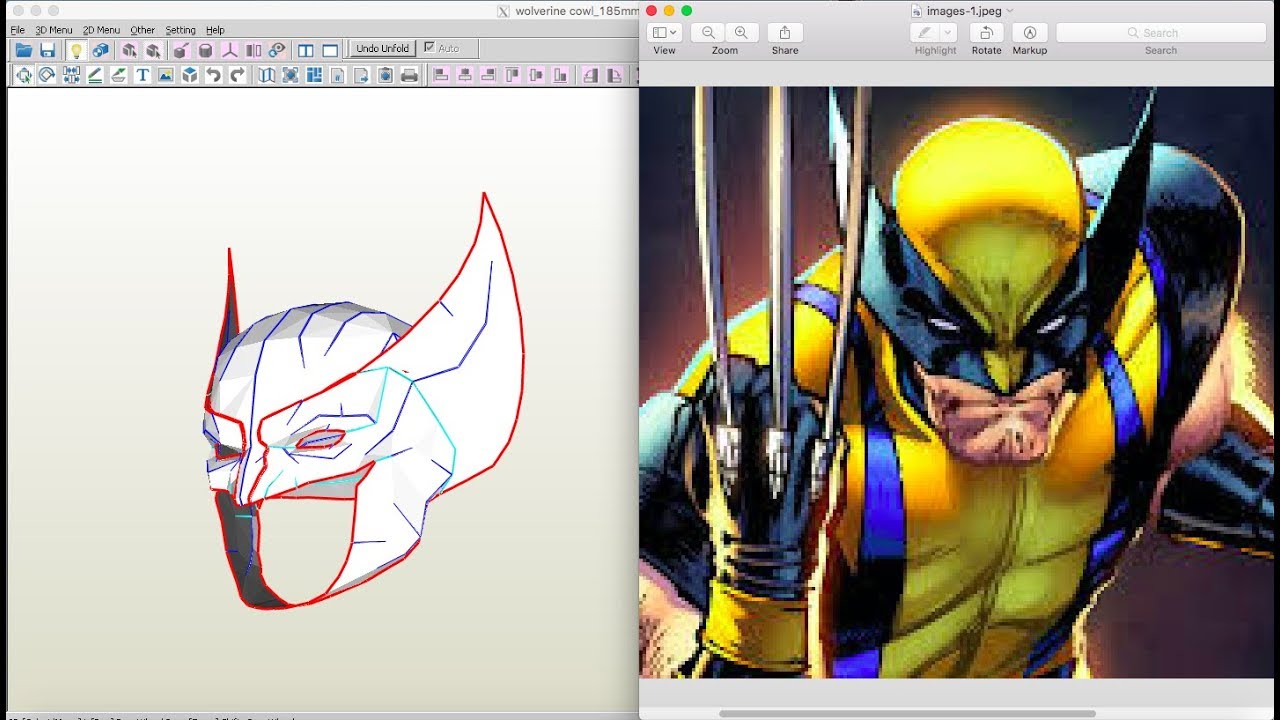Switch to split two-pane window layout
The width and height of the screenshot is (1280, 720).
[306, 50]
